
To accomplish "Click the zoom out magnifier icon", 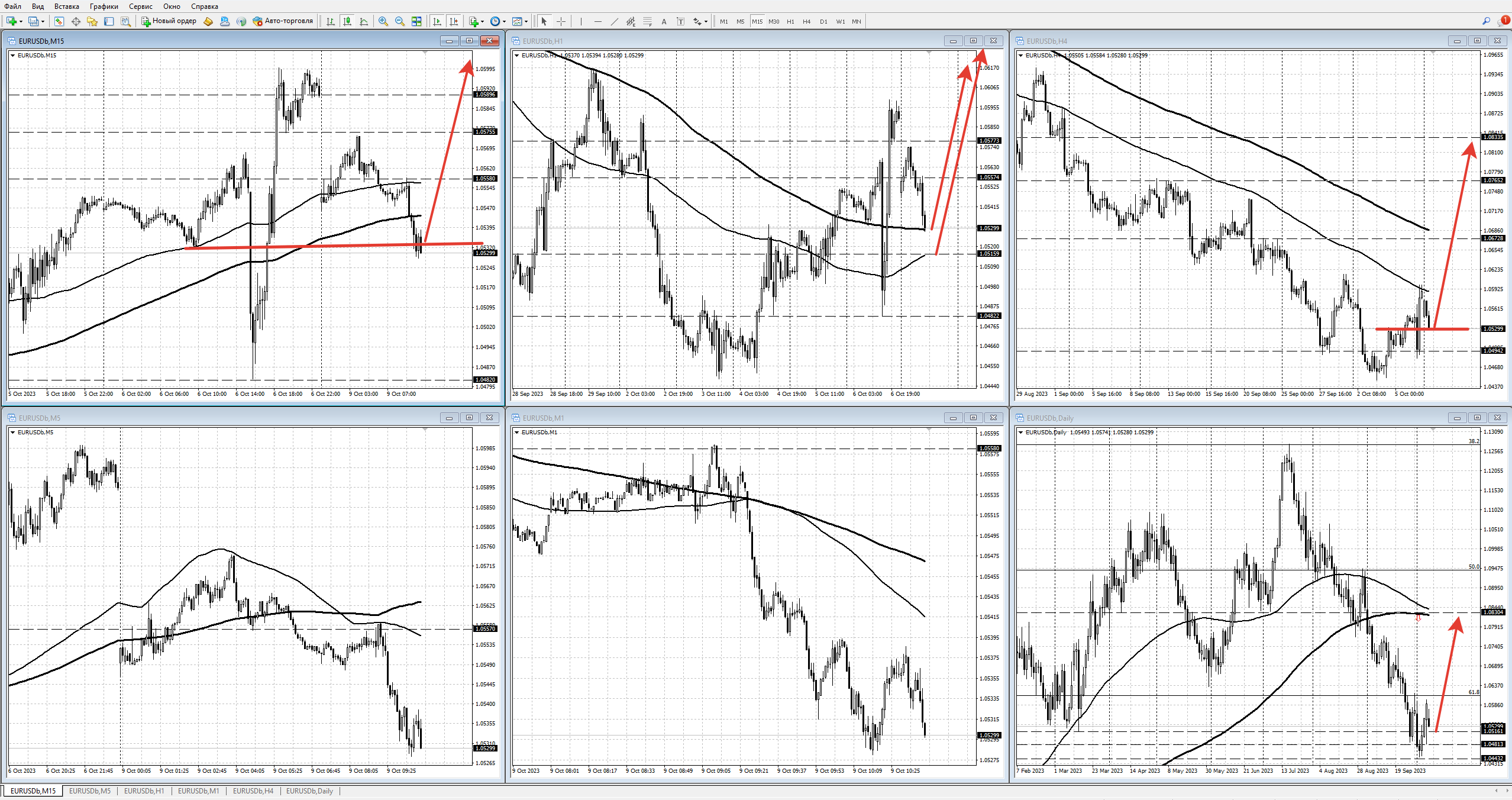I will tap(400, 21).
